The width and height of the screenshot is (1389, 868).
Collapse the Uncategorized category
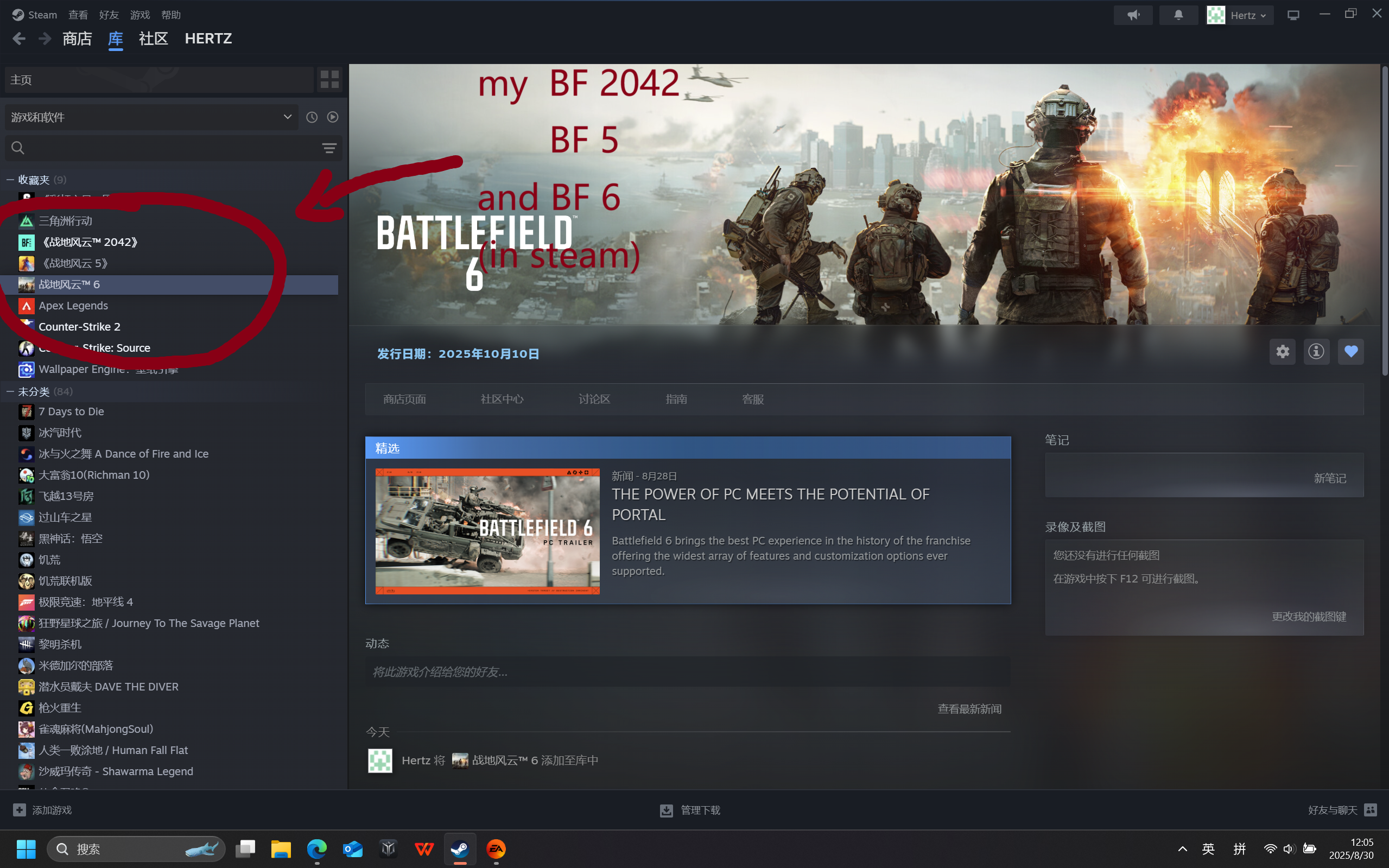tap(10, 391)
